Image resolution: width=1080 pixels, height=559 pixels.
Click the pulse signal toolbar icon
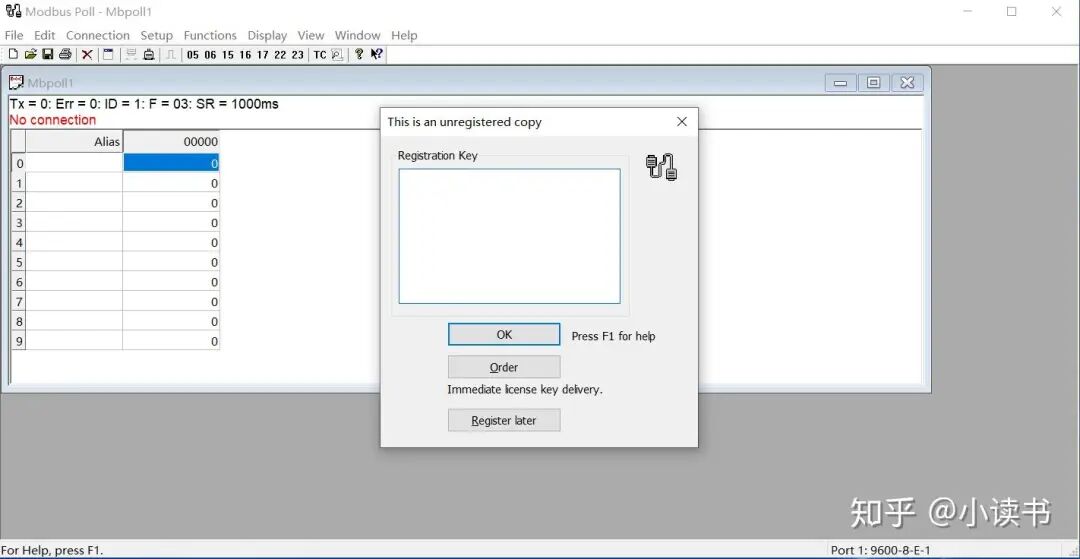point(171,54)
